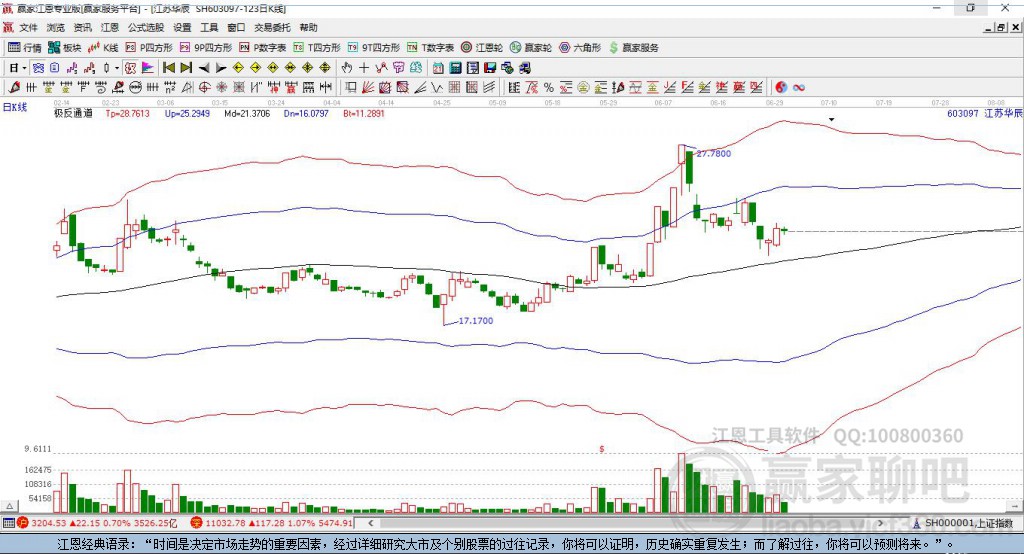Open the 赢家轮 wheel tool
This screenshot has width=1024, height=554.
pyautogui.click(x=531, y=48)
